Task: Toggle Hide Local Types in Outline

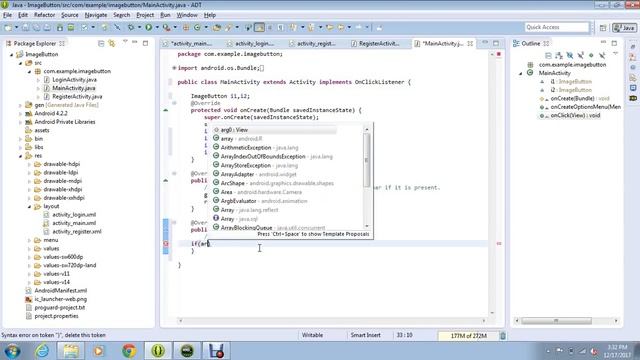Action: tap(602, 56)
